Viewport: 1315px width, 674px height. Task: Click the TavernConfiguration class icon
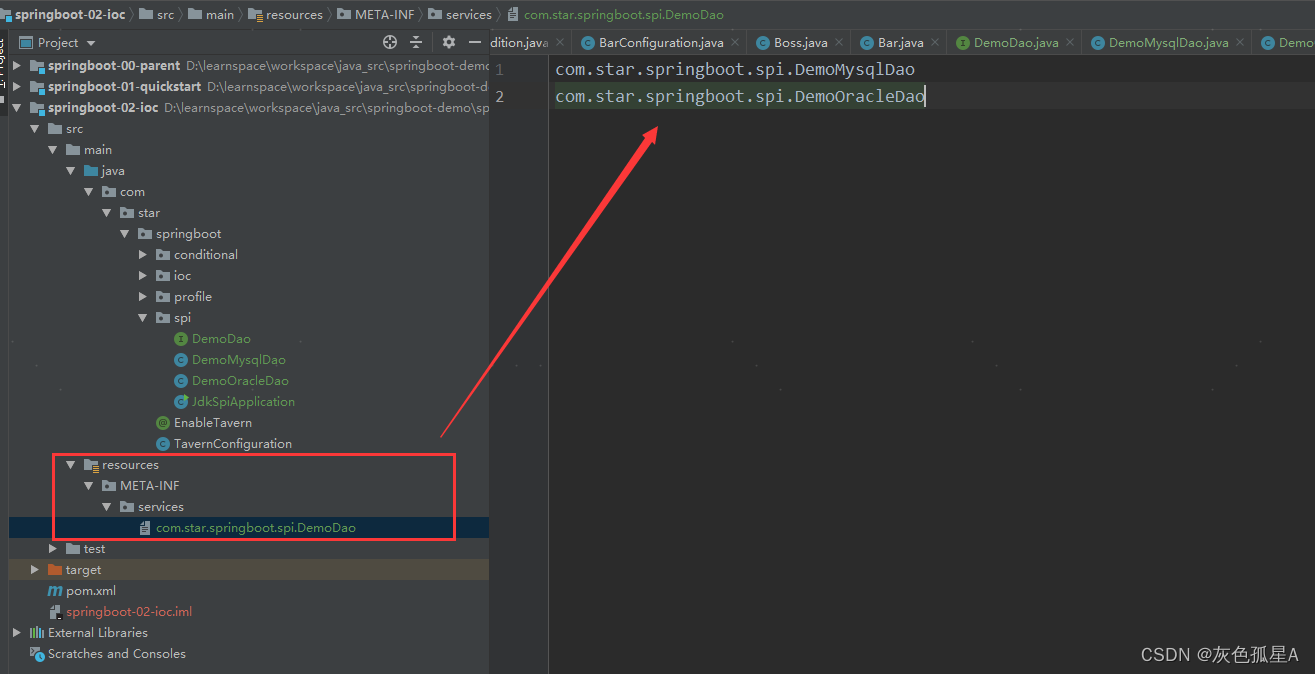[163, 444]
